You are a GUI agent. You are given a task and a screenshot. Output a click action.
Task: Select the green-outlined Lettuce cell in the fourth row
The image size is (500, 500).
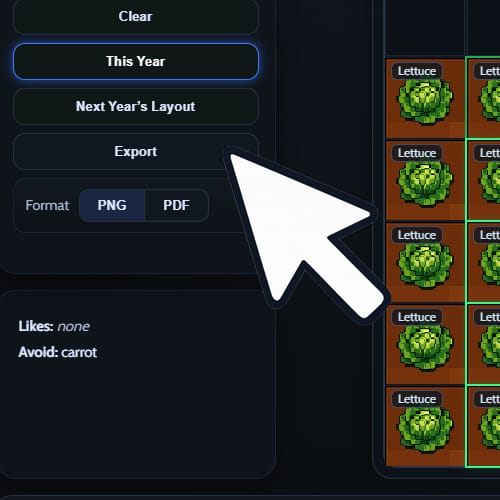pos(483,344)
